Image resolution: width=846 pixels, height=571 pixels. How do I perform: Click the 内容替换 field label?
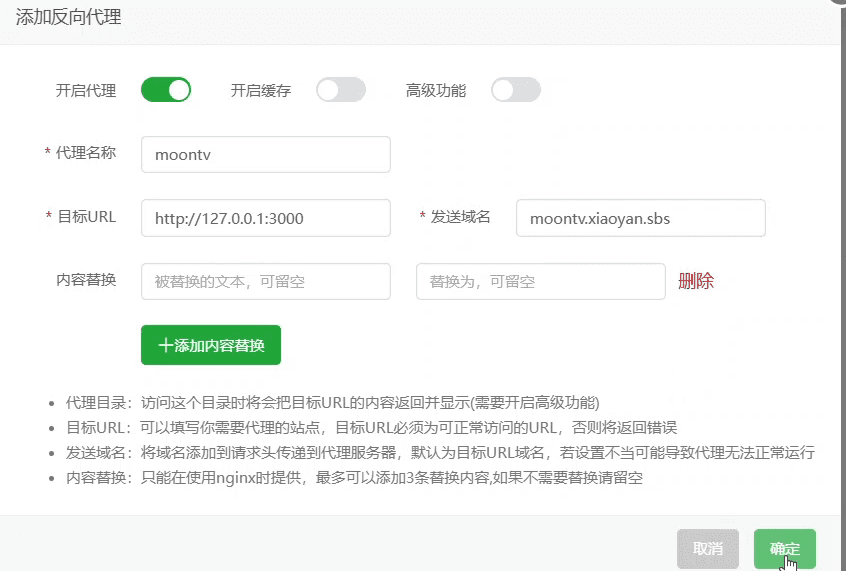pyautogui.click(x=86, y=280)
